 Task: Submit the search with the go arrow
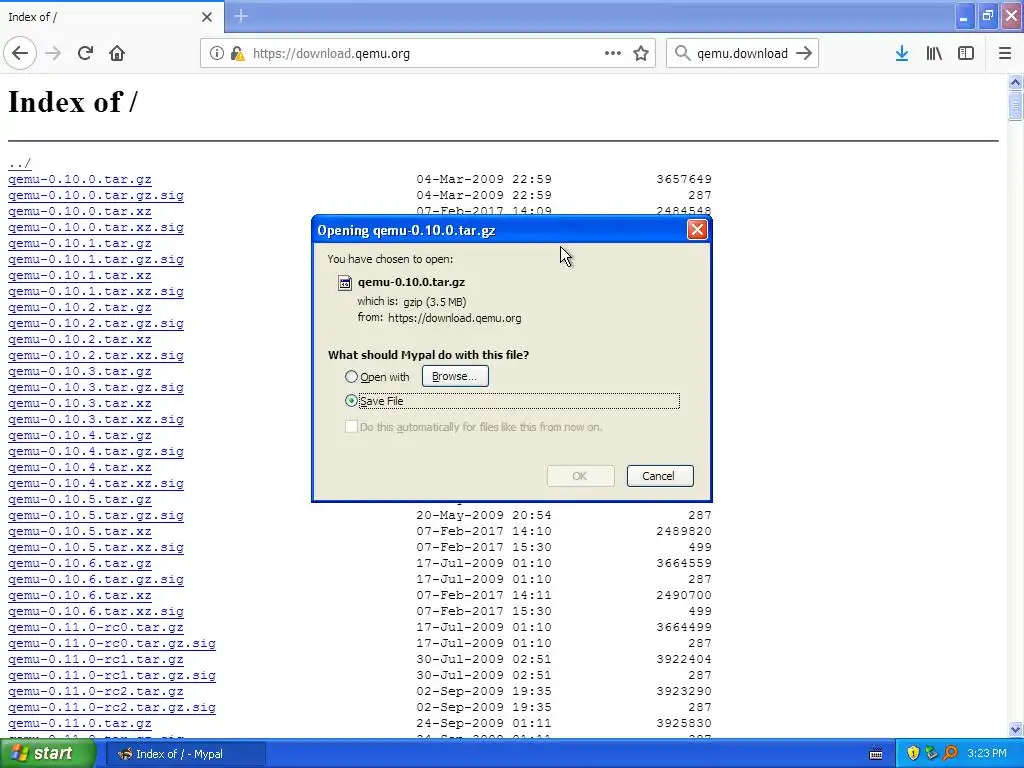click(804, 54)
